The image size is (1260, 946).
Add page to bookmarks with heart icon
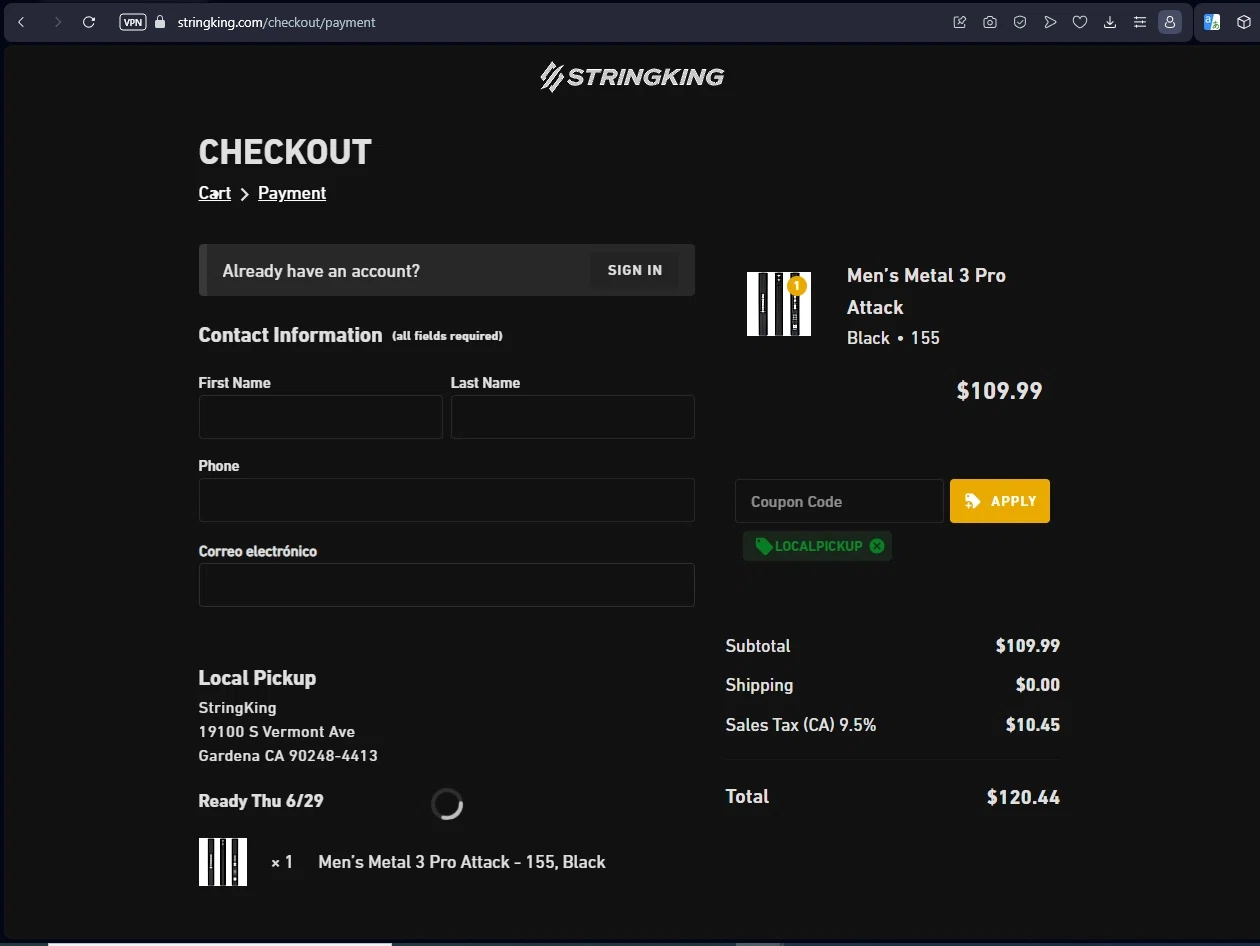(1080, 22)
